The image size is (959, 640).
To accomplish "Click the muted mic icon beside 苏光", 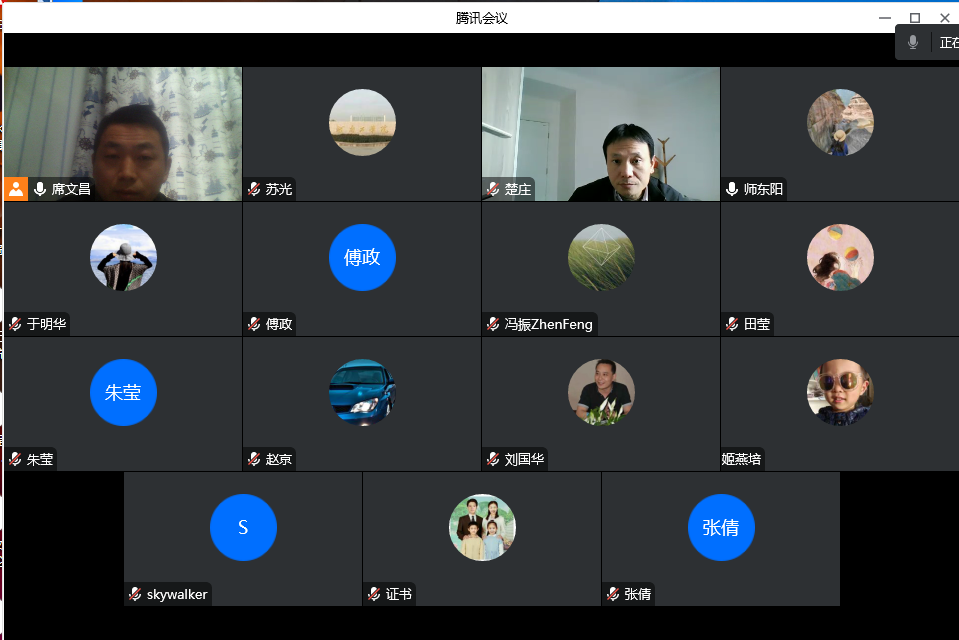I will click(x=255, y=189).
